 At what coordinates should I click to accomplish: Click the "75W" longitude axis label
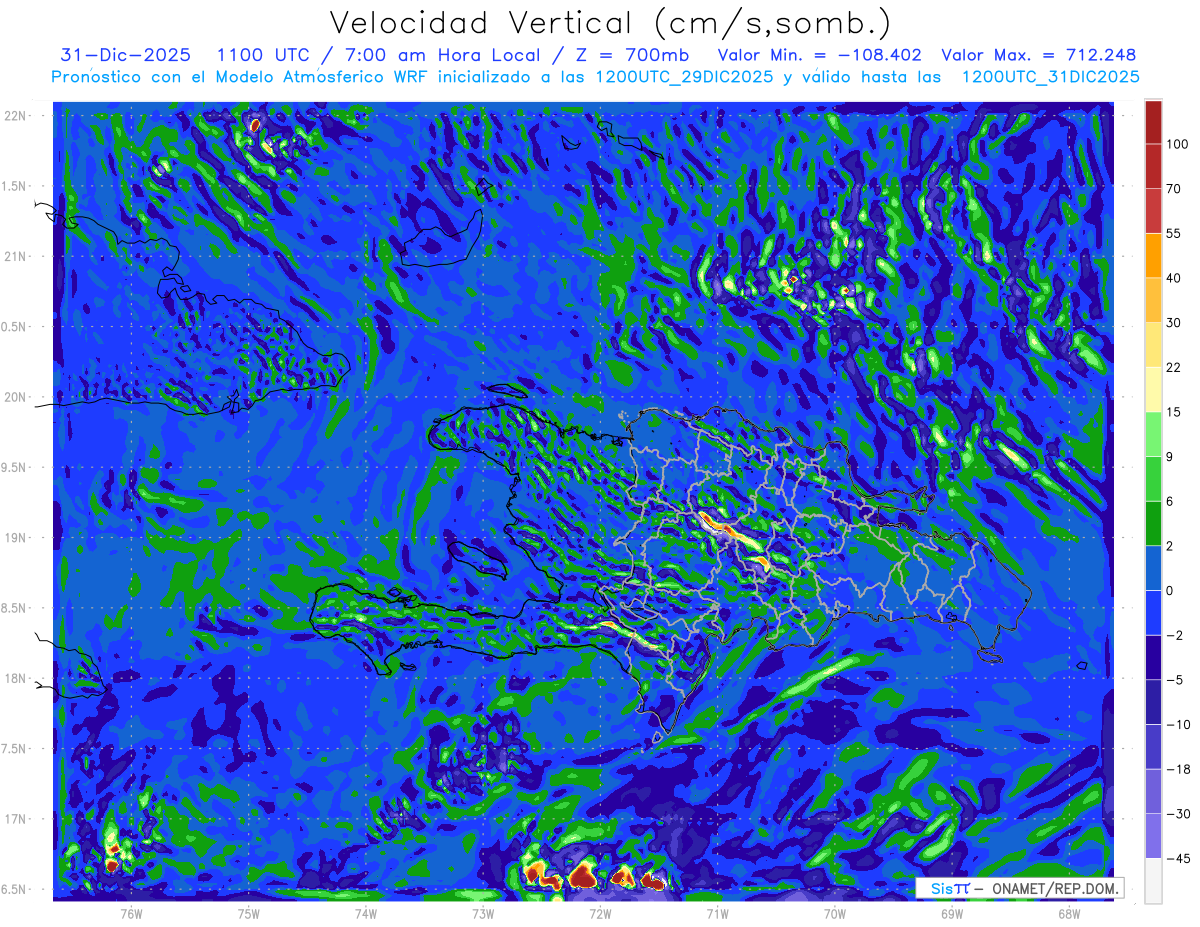pyautogui.click(x=248, y=914)
